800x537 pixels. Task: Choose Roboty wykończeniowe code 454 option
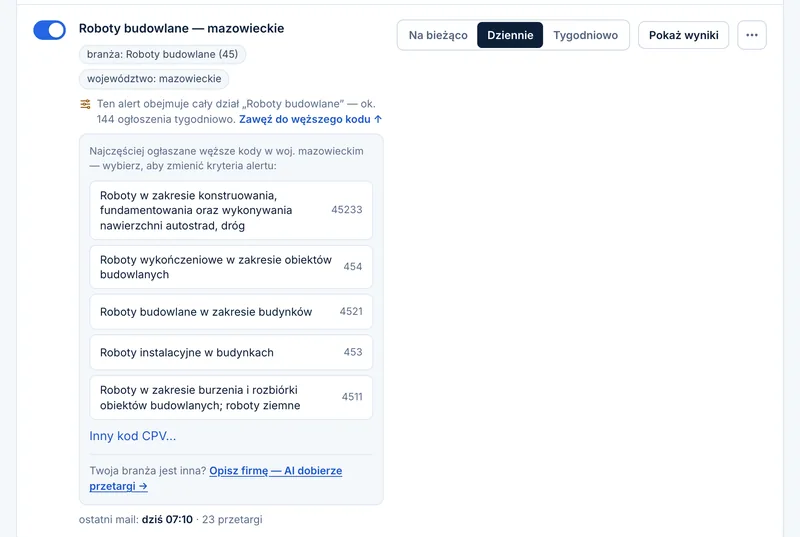[231, 267]
